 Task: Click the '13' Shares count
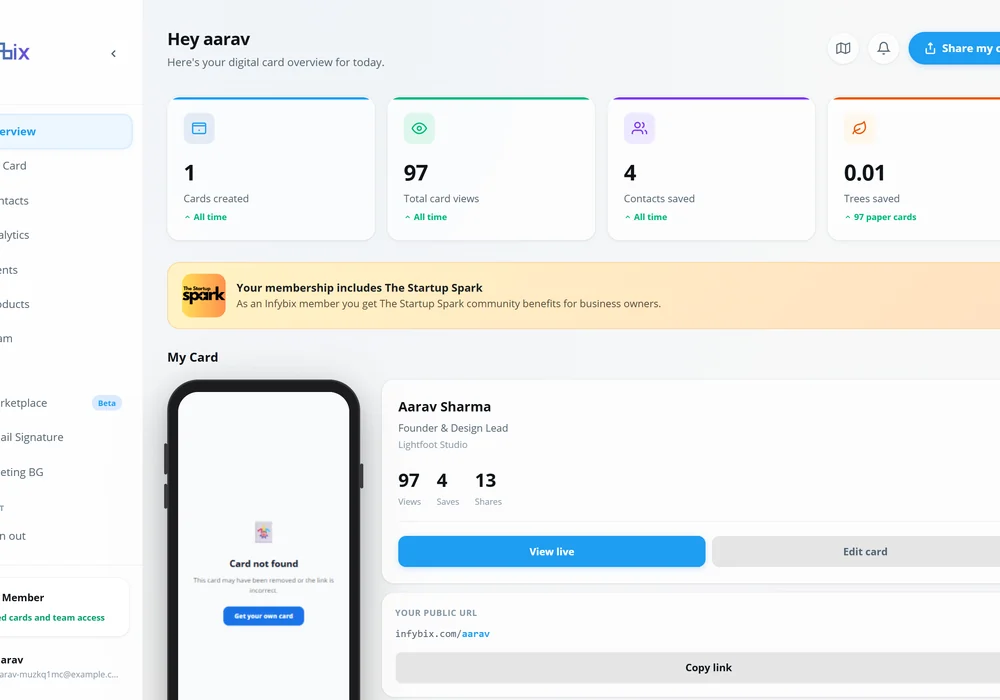click(485, 480)
